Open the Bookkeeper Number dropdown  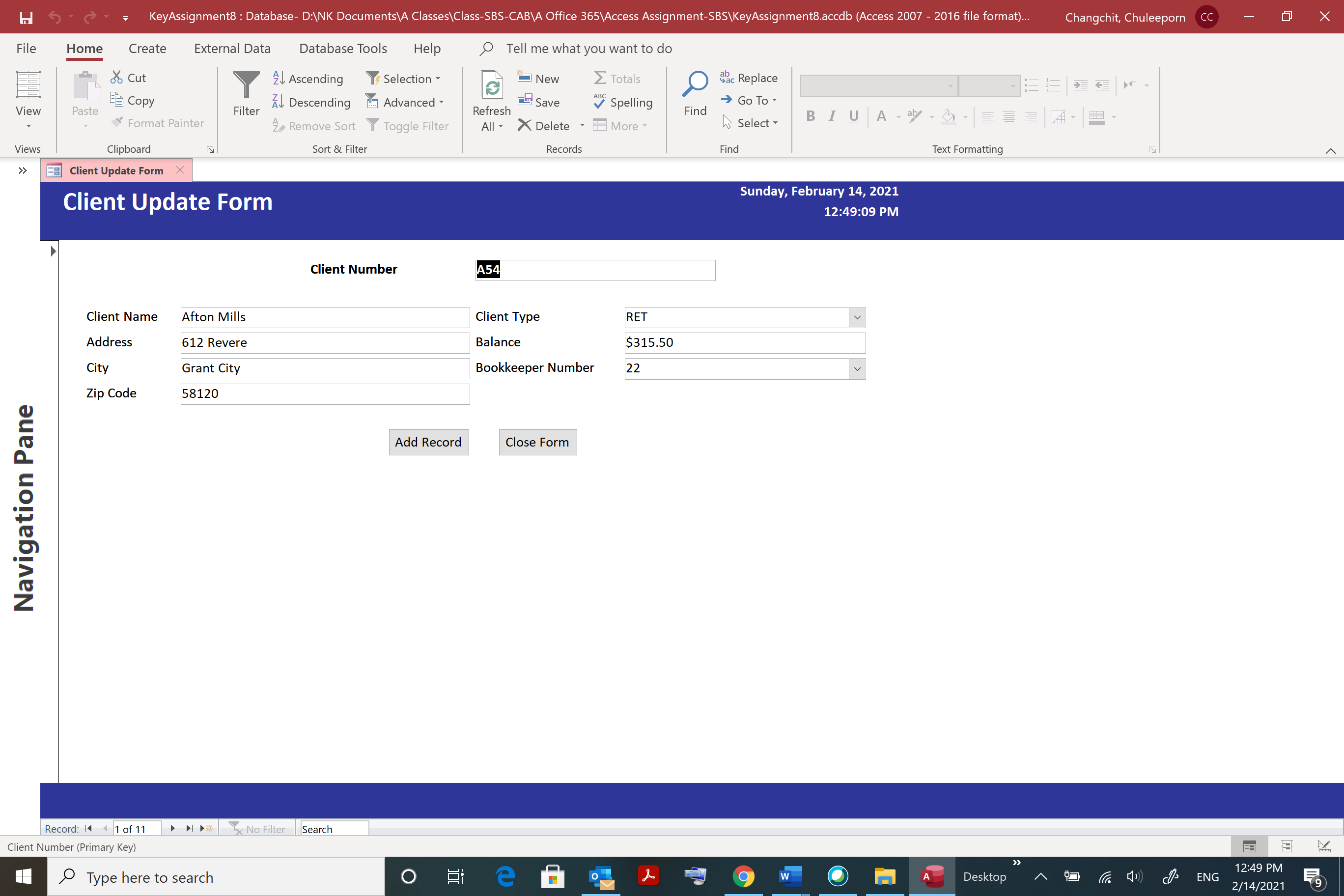pos(857,368)
